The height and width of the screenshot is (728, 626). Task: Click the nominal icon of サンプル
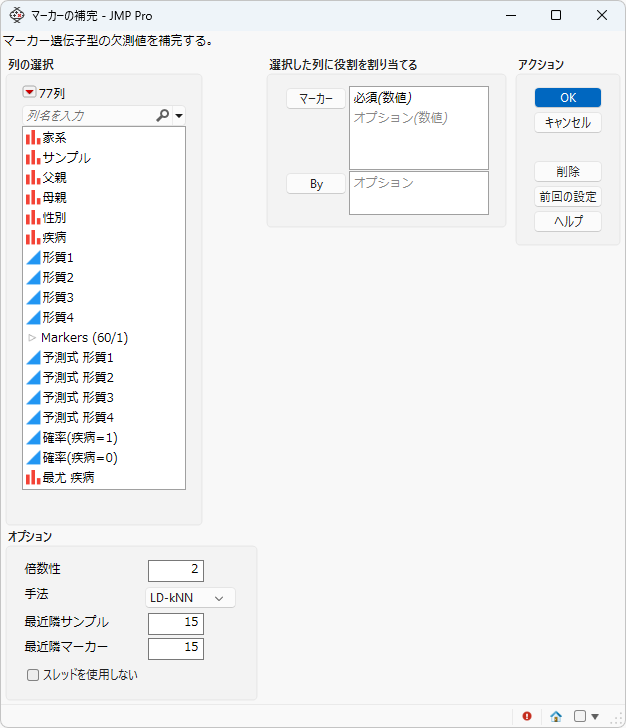point(33,157)
